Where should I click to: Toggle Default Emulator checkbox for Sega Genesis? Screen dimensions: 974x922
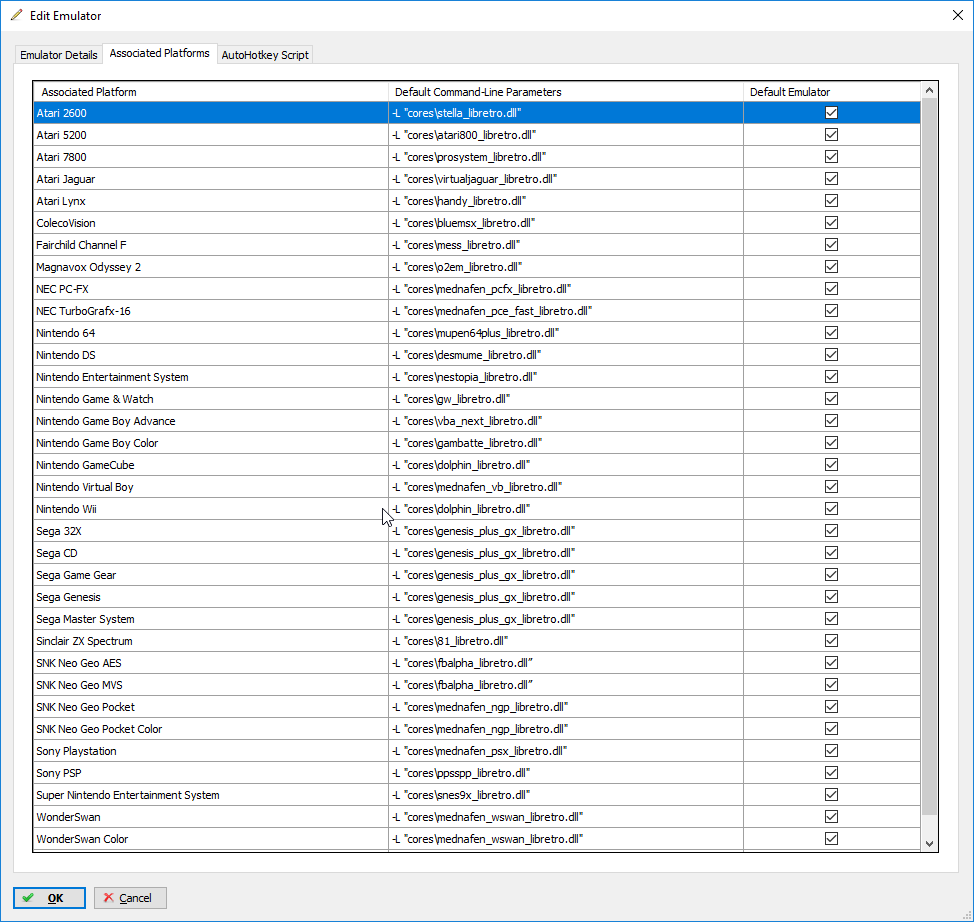pyautogui.click(x=831, y=597)
